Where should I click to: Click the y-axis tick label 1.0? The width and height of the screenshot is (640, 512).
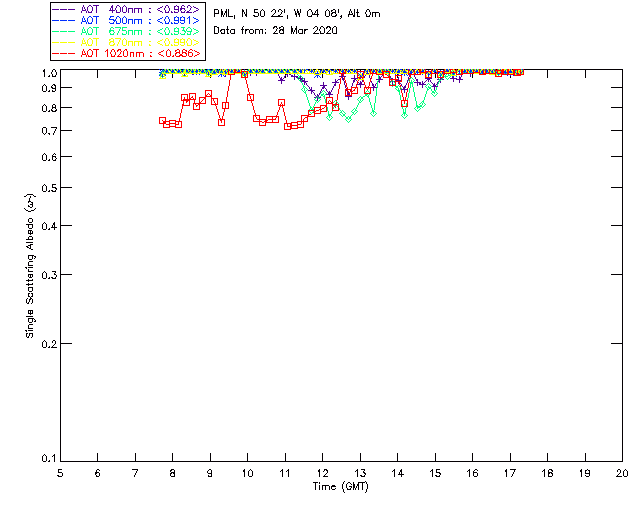click(x=49, y=73)
